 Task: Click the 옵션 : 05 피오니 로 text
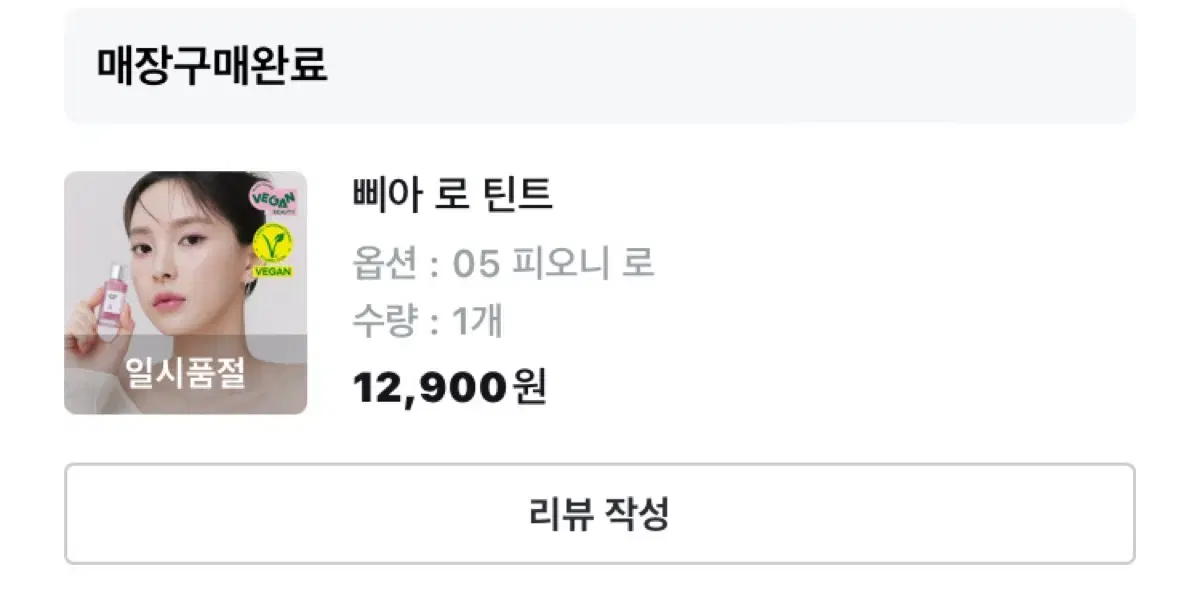coord(504,264)
